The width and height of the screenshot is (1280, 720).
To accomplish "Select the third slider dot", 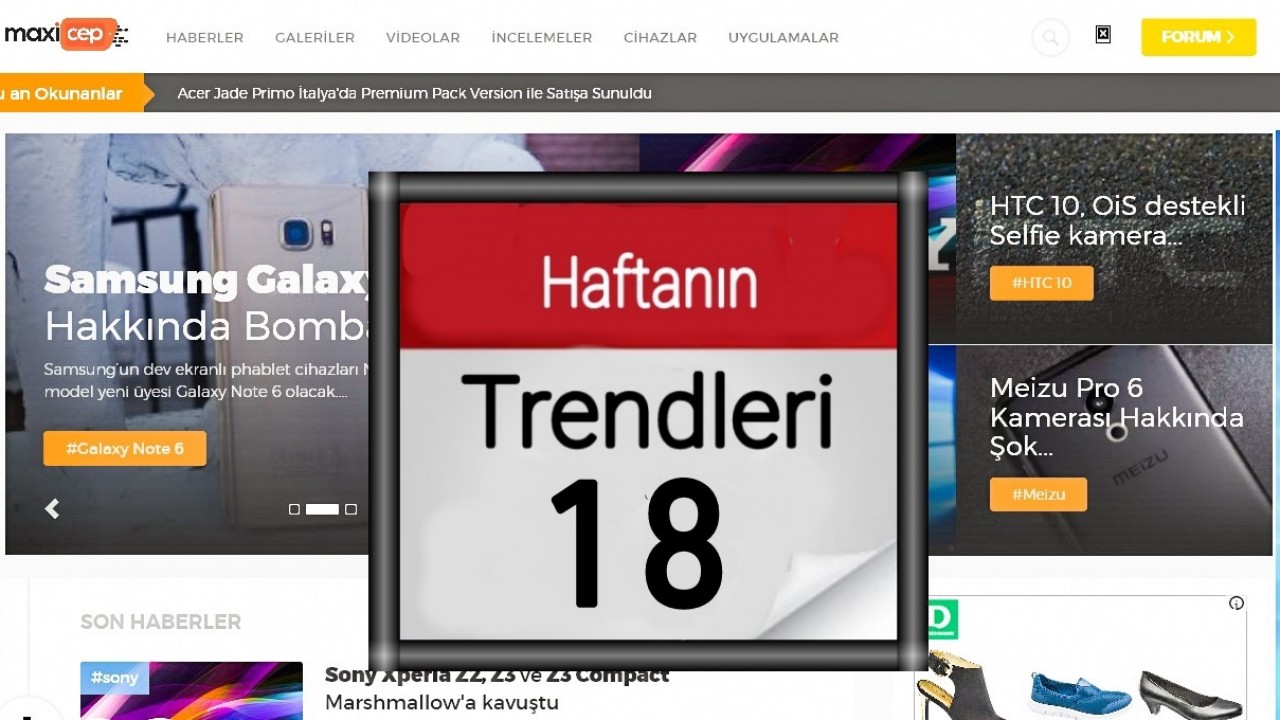I will [x=350, y=509].
